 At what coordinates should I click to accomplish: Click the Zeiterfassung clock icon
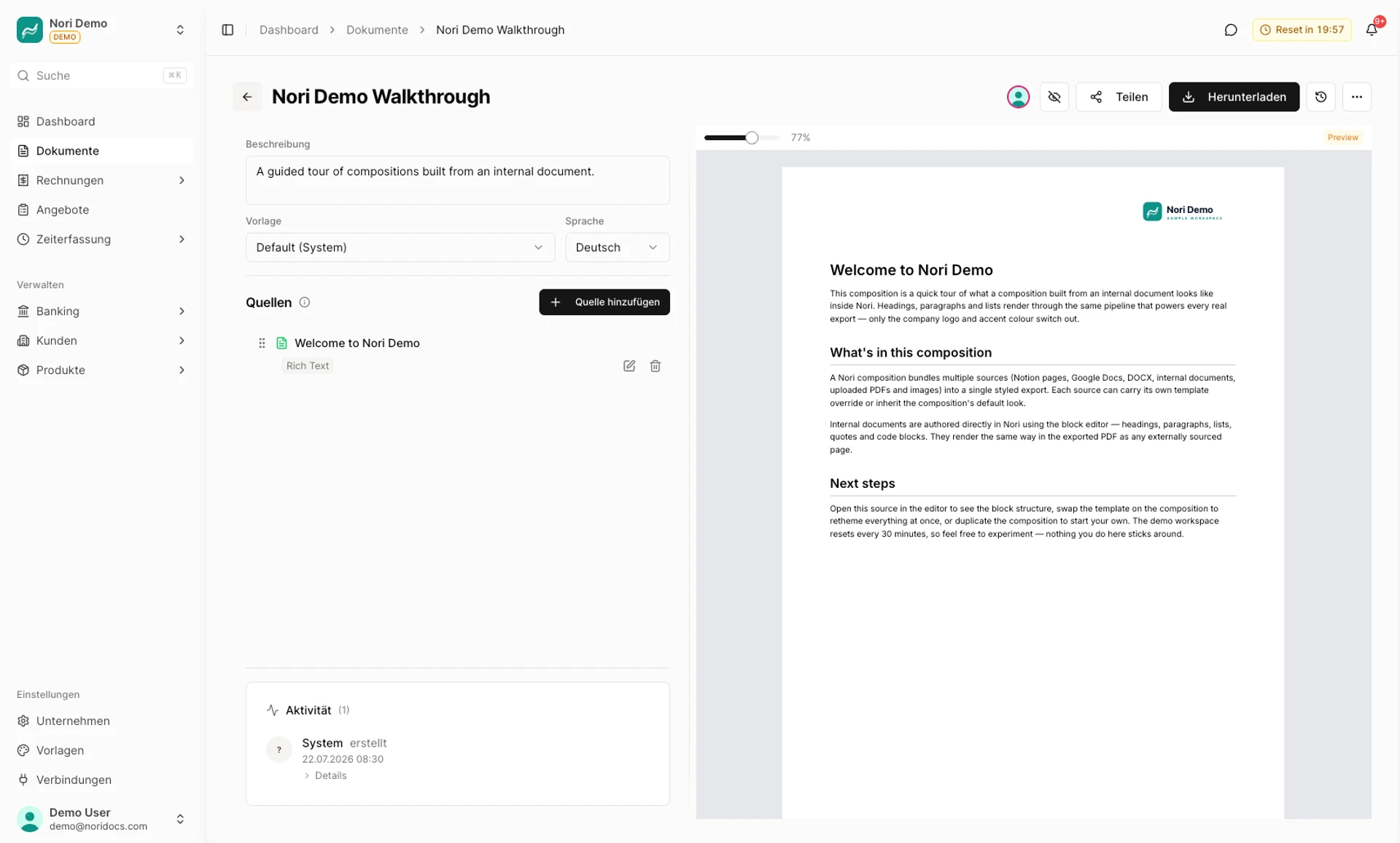click(x=23, y=239)
